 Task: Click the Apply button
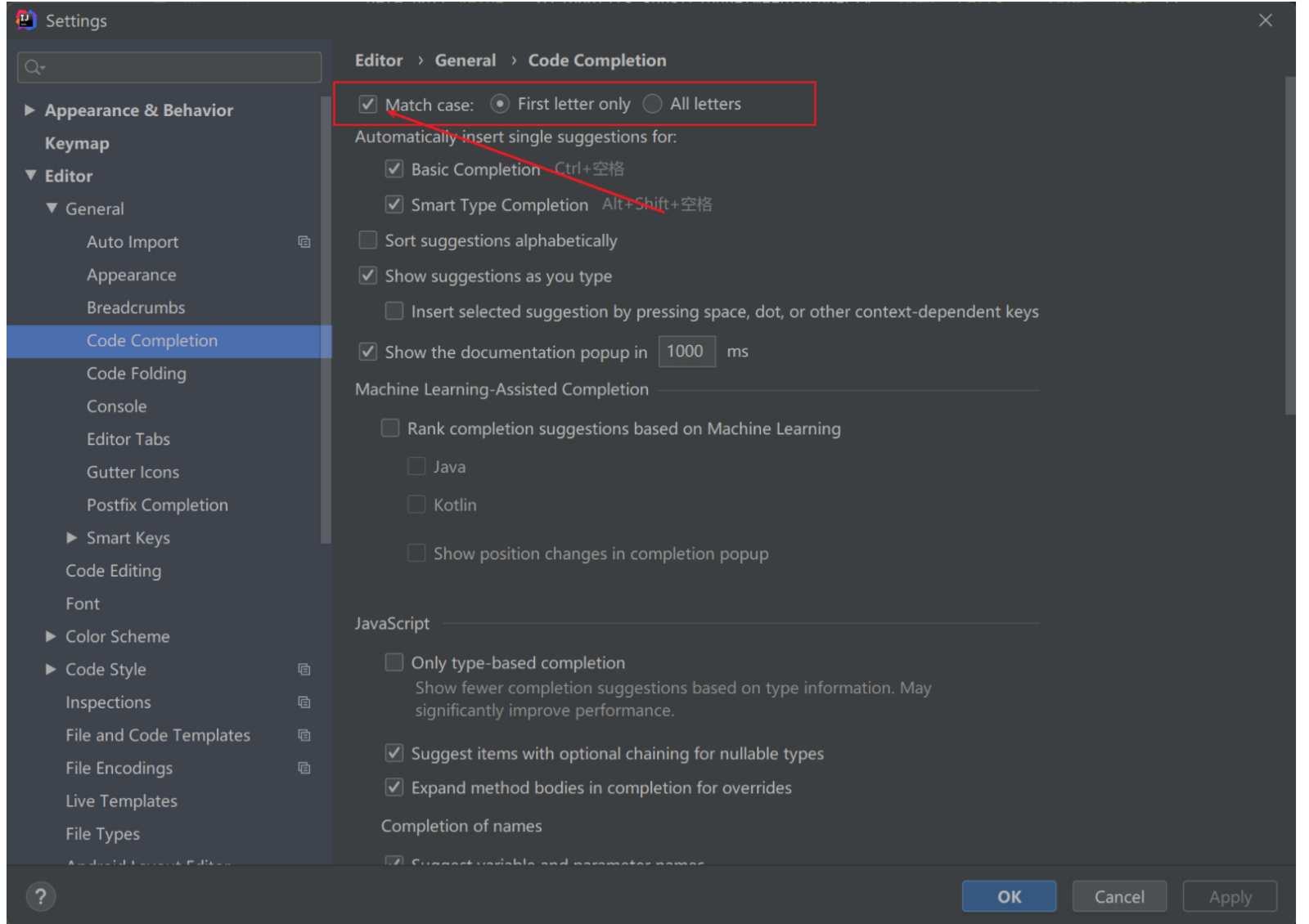point(1230,896)
